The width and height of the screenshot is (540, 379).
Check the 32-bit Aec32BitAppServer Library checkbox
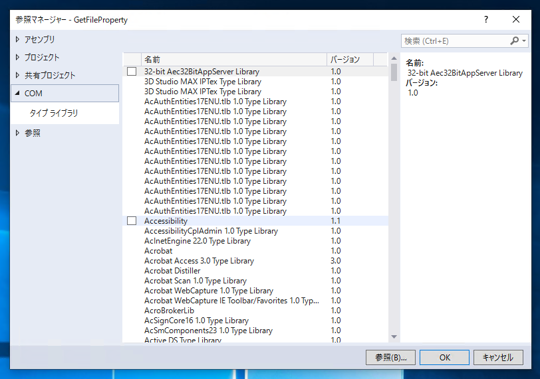pyautogui.click(x=132, y=71)
